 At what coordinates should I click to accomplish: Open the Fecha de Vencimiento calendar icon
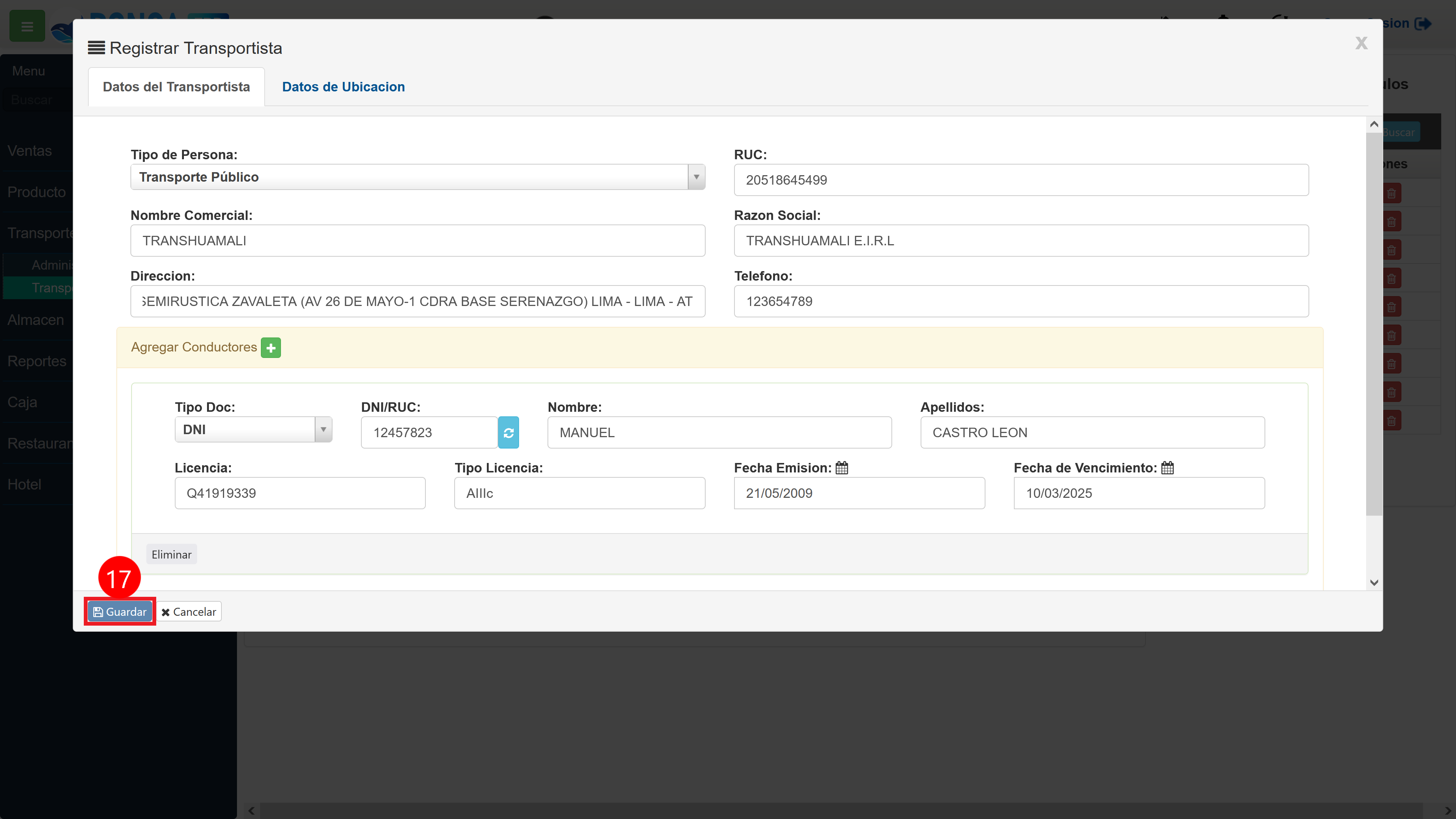click(x=1167, y=468)
